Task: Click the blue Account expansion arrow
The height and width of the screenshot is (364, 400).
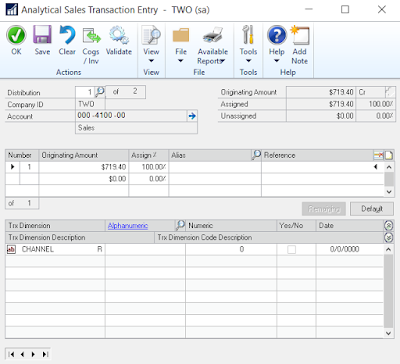Action: click(192, 116)
